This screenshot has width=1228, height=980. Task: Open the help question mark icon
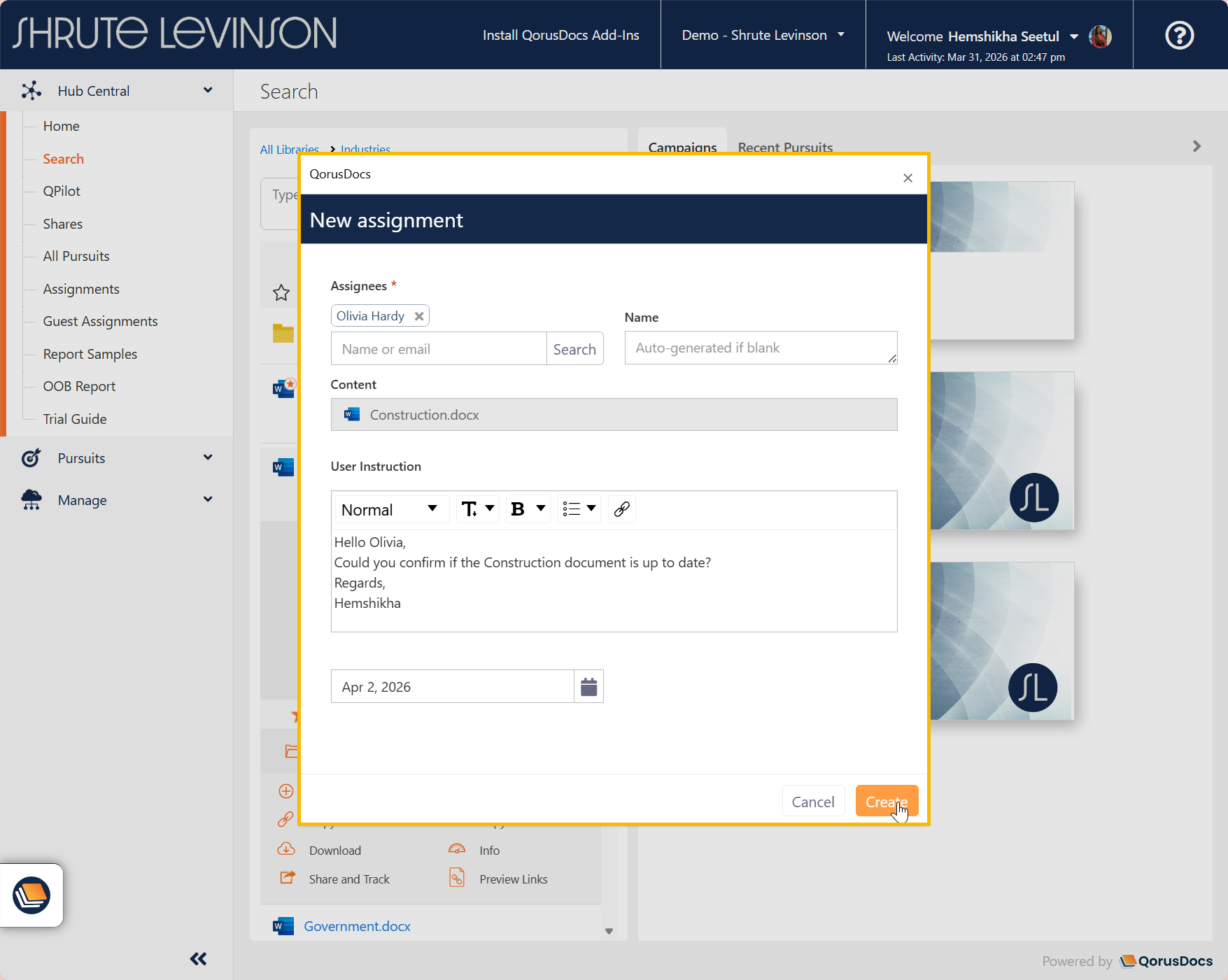1179,35
